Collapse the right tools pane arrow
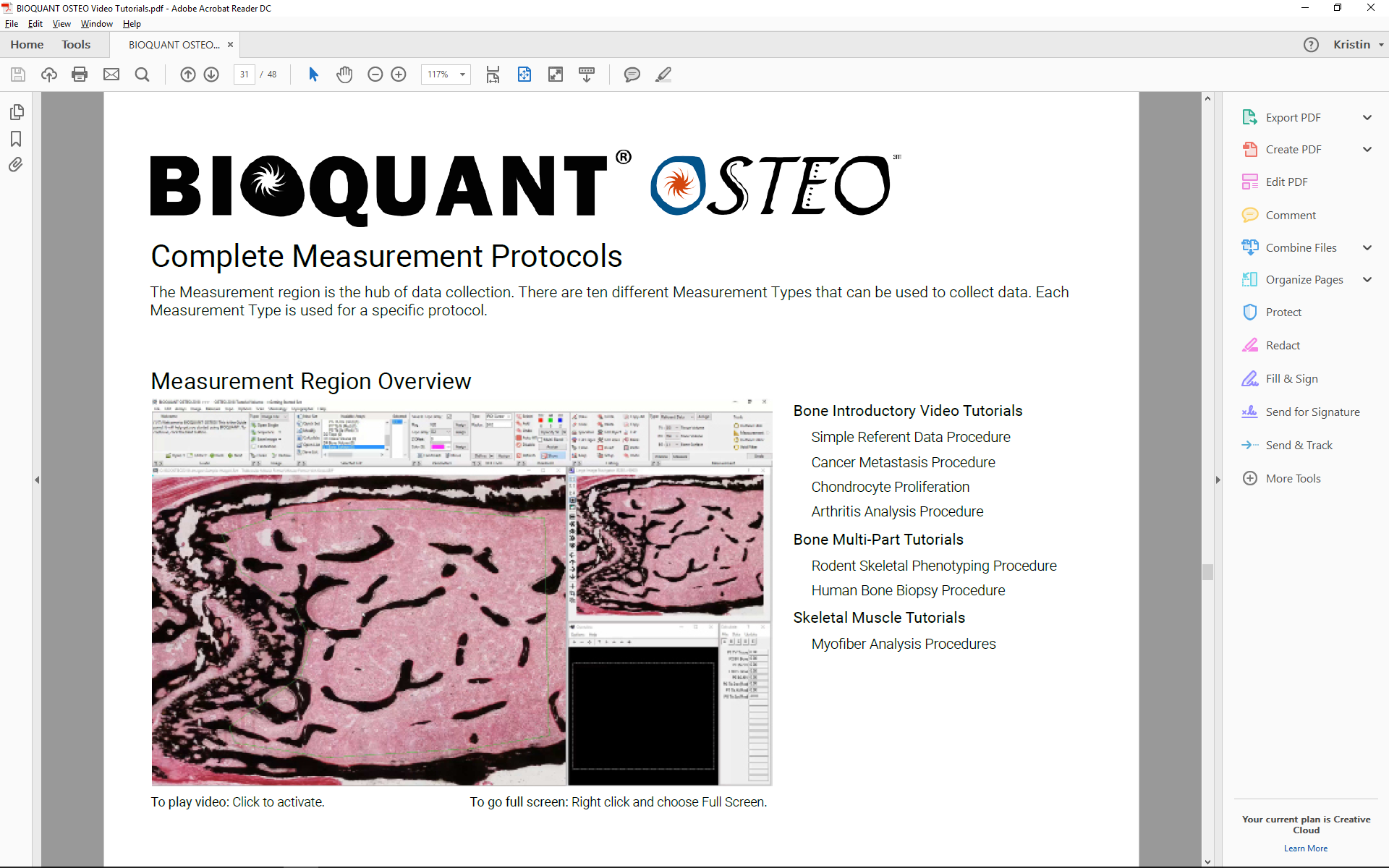The width and height of the screenshot is (1389, 868). (1218, 480)
